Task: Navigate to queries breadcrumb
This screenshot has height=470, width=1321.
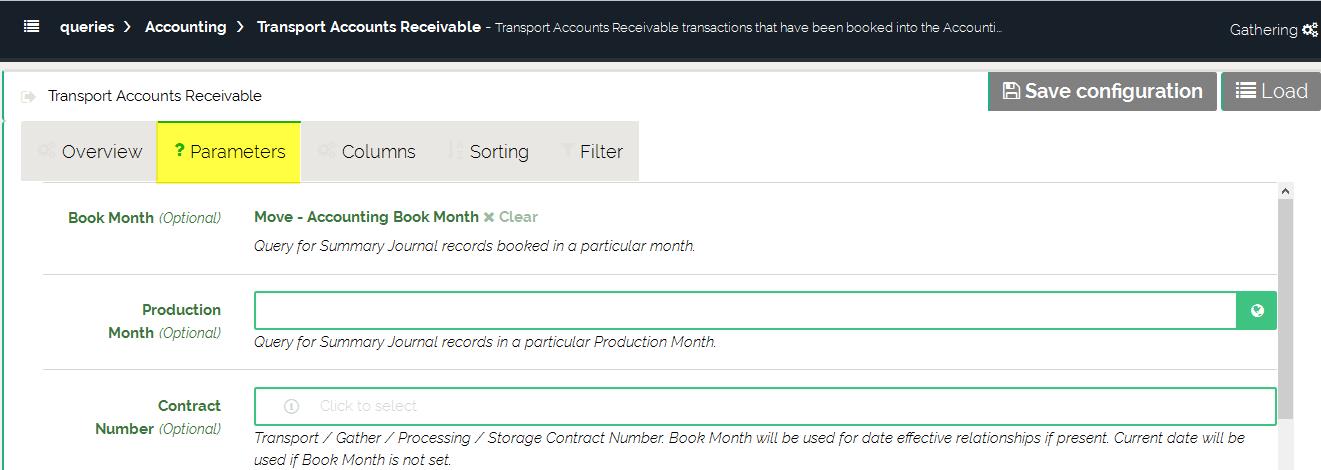Action: (87, 27)
